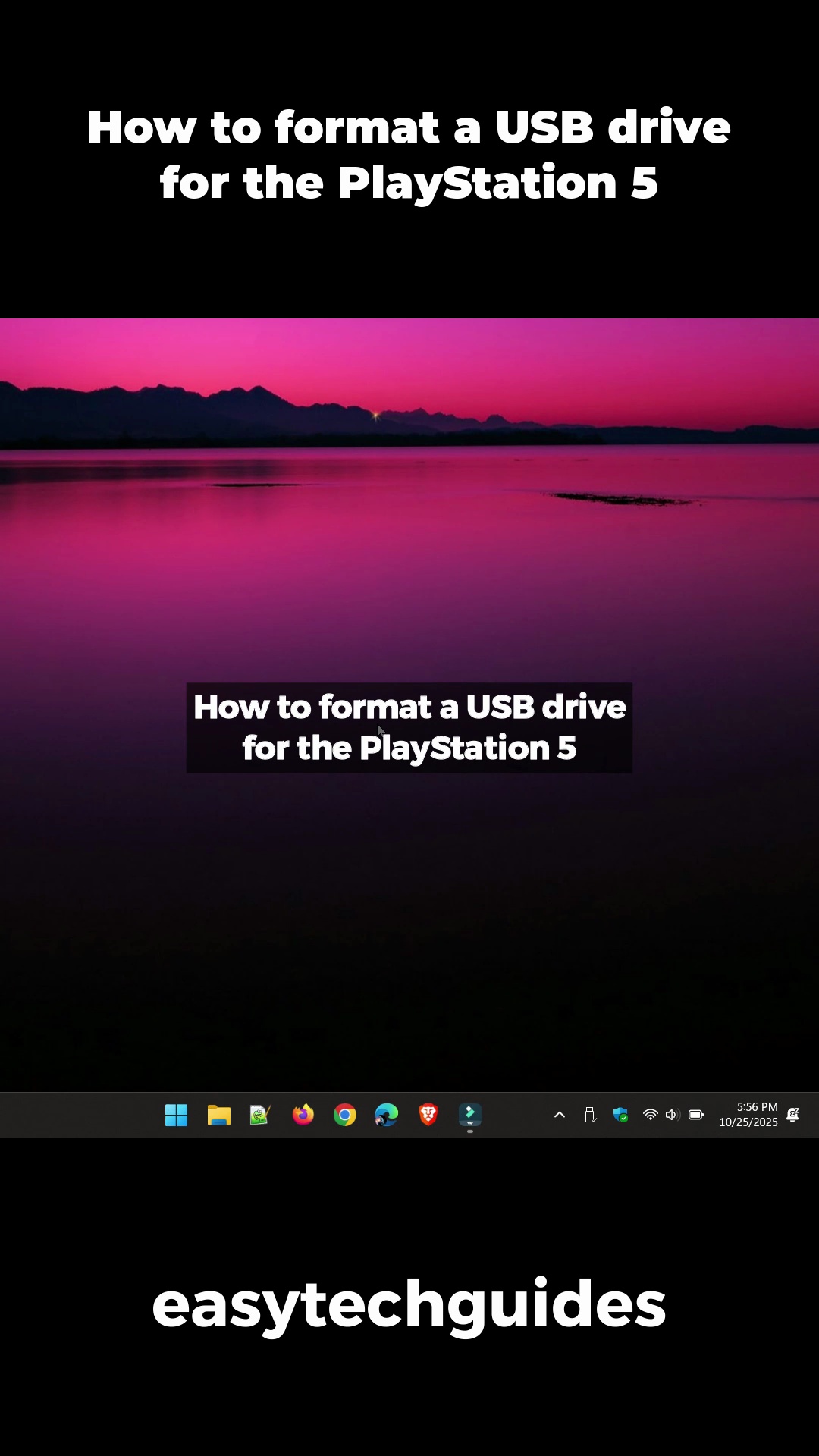The width and height of the screenshot is (819, 1456).
Task: Expand the hidden system tray icons
Action: 560,1115
